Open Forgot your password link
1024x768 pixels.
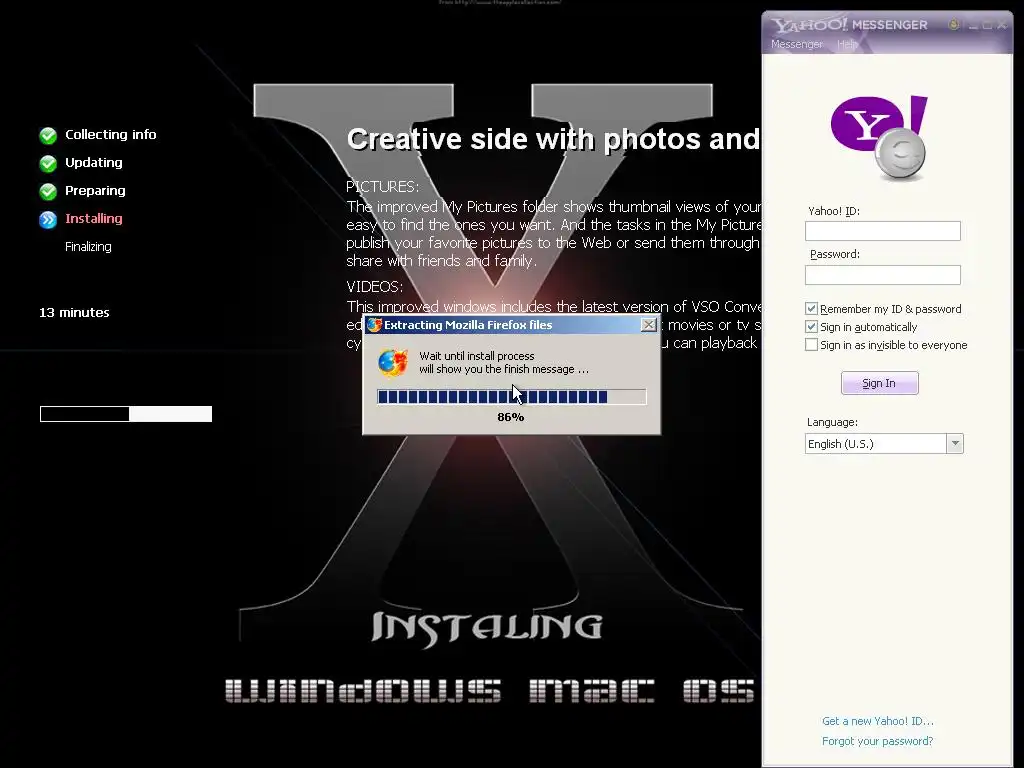pos(878,741)
